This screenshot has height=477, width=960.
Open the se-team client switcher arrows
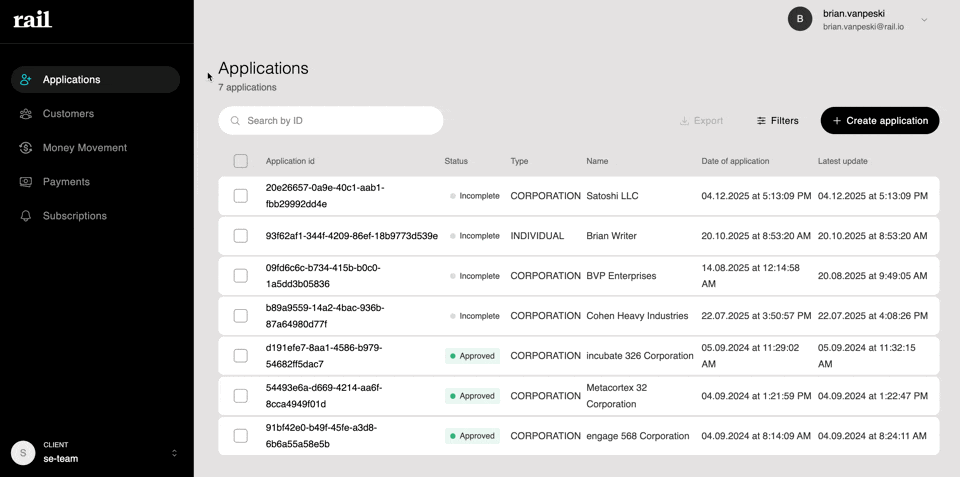[x=174, y=453]
